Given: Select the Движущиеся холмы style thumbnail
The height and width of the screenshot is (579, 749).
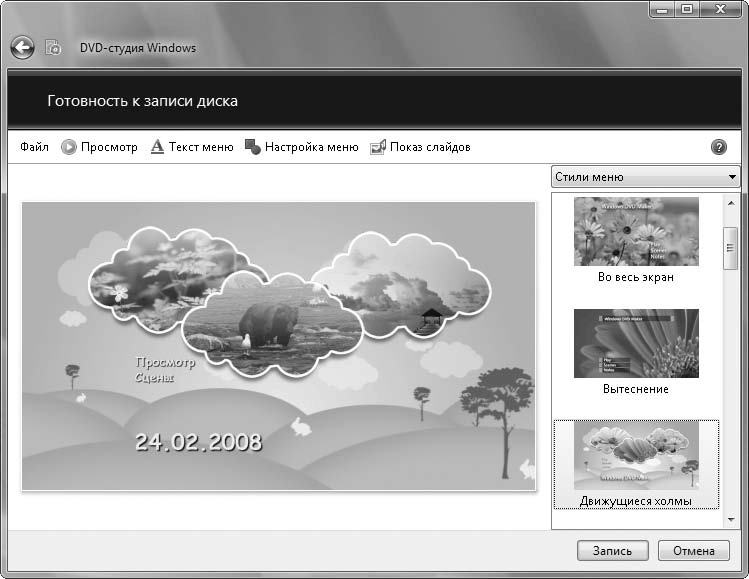Looking at the screenshot, I should coord(635,455).
